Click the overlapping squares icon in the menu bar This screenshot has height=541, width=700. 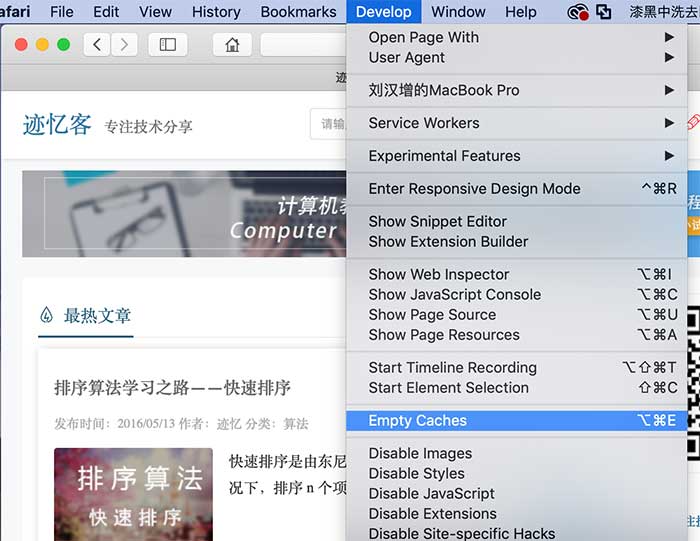point(604,12)
